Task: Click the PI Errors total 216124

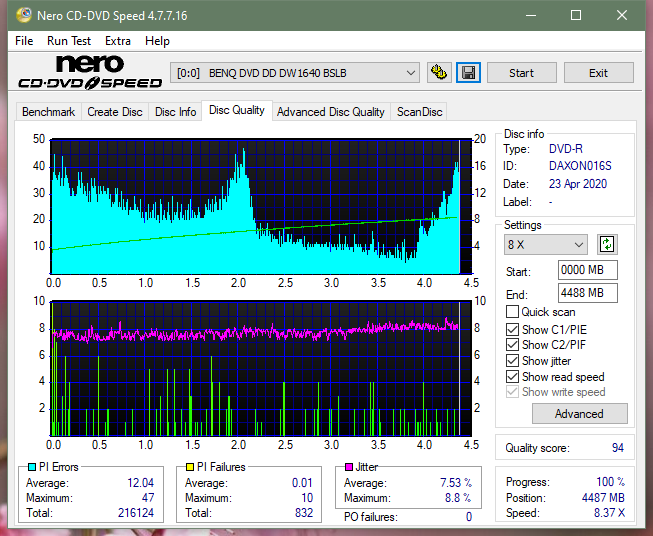Action: point(136,513)
